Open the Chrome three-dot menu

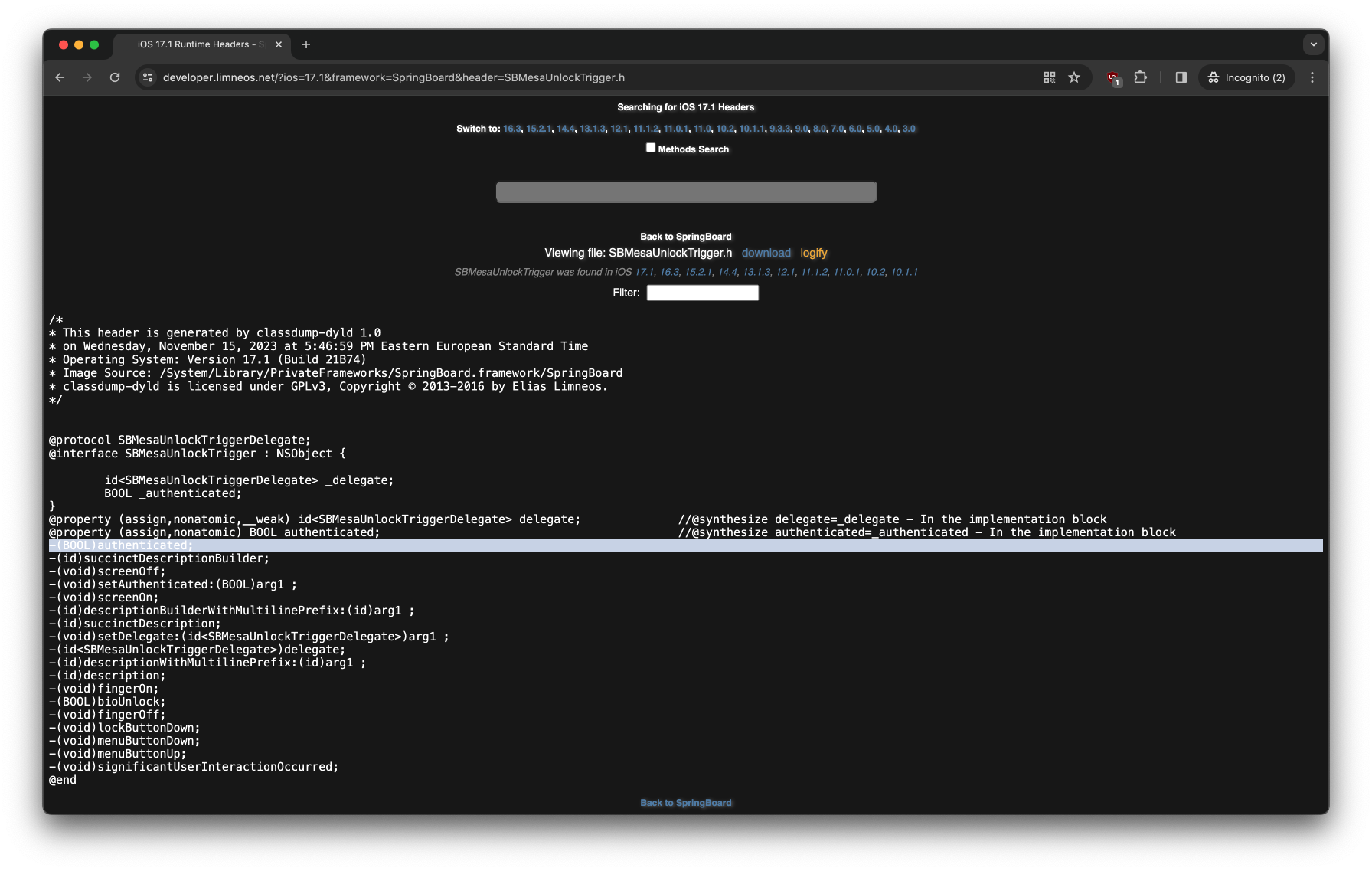point(1312,77)
